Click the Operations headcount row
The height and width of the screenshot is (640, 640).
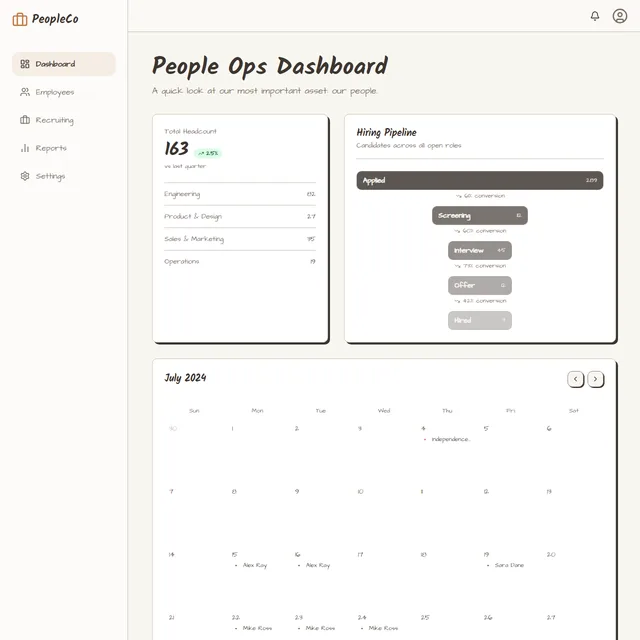(240, 261)
